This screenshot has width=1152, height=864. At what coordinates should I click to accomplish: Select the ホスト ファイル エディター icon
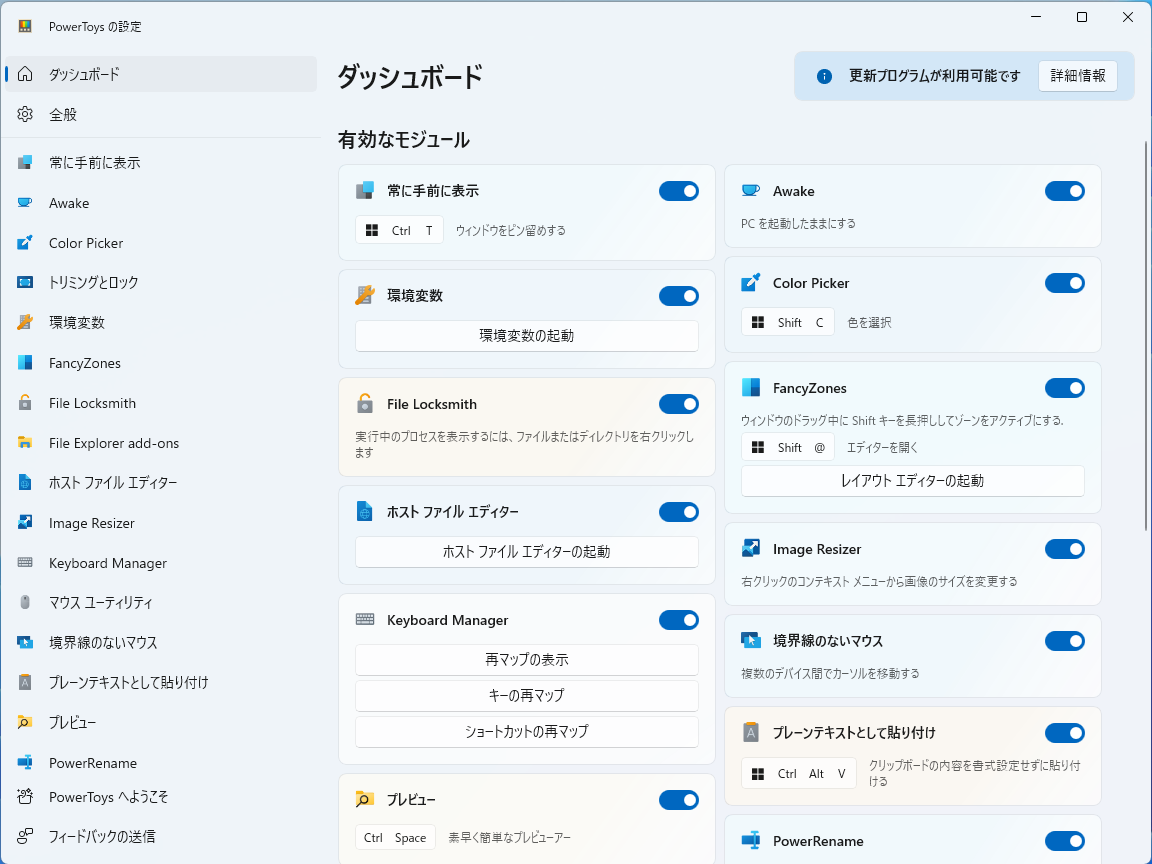point(24,483)
